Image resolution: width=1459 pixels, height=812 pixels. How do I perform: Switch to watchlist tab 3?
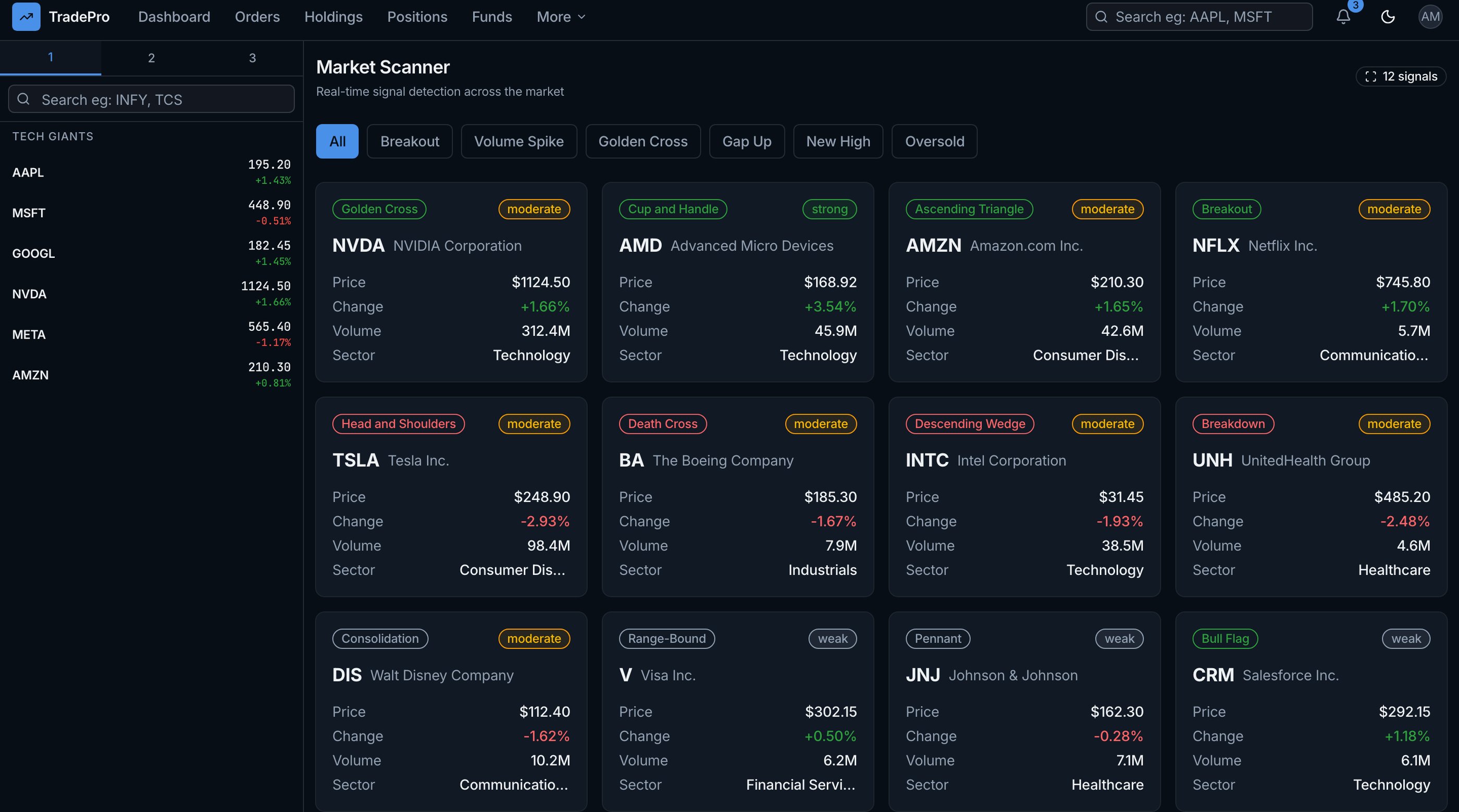pyautogui.click(x=253, y=58)
